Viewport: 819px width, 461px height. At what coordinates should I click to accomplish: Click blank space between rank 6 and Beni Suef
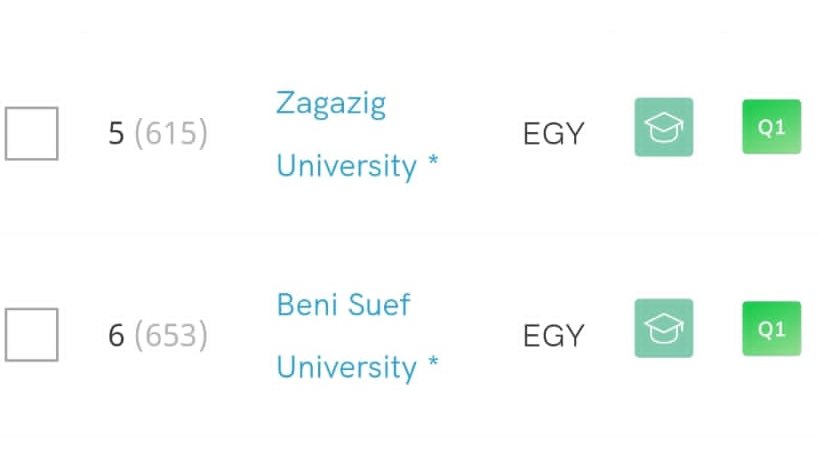tap(240, 335)
